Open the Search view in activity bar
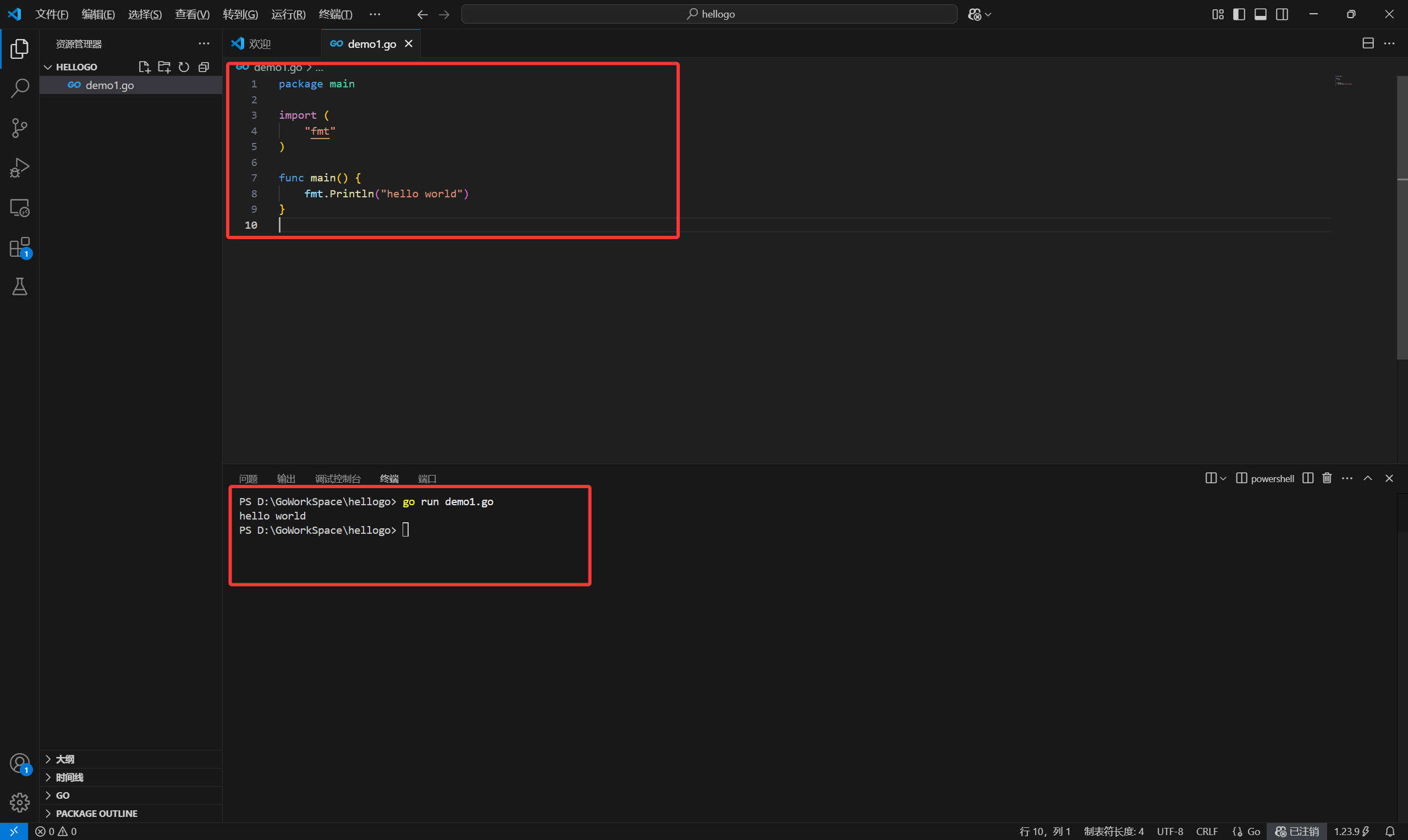The width and height of the screenshot is (1408, 840). coord(20,88)
